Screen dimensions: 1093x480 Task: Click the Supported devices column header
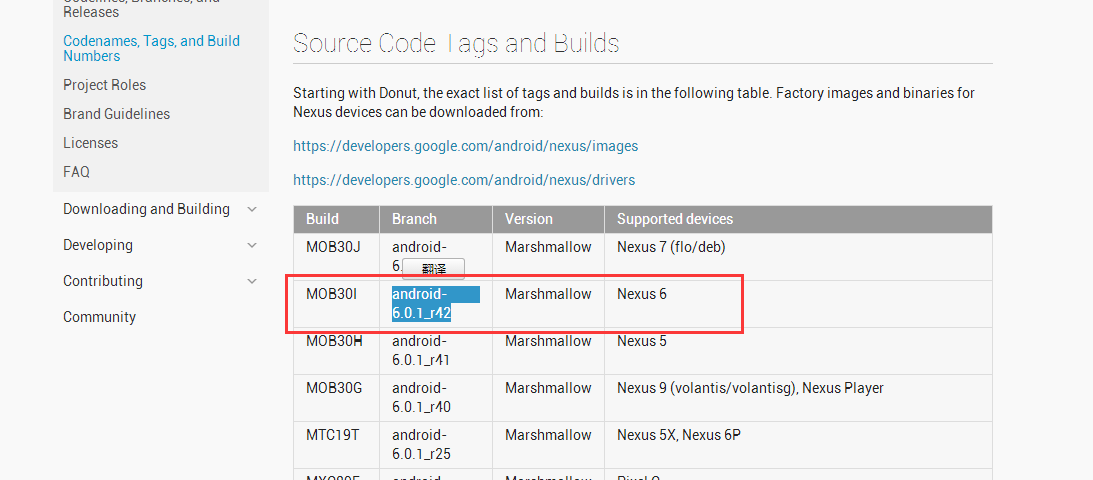point(674,219)
